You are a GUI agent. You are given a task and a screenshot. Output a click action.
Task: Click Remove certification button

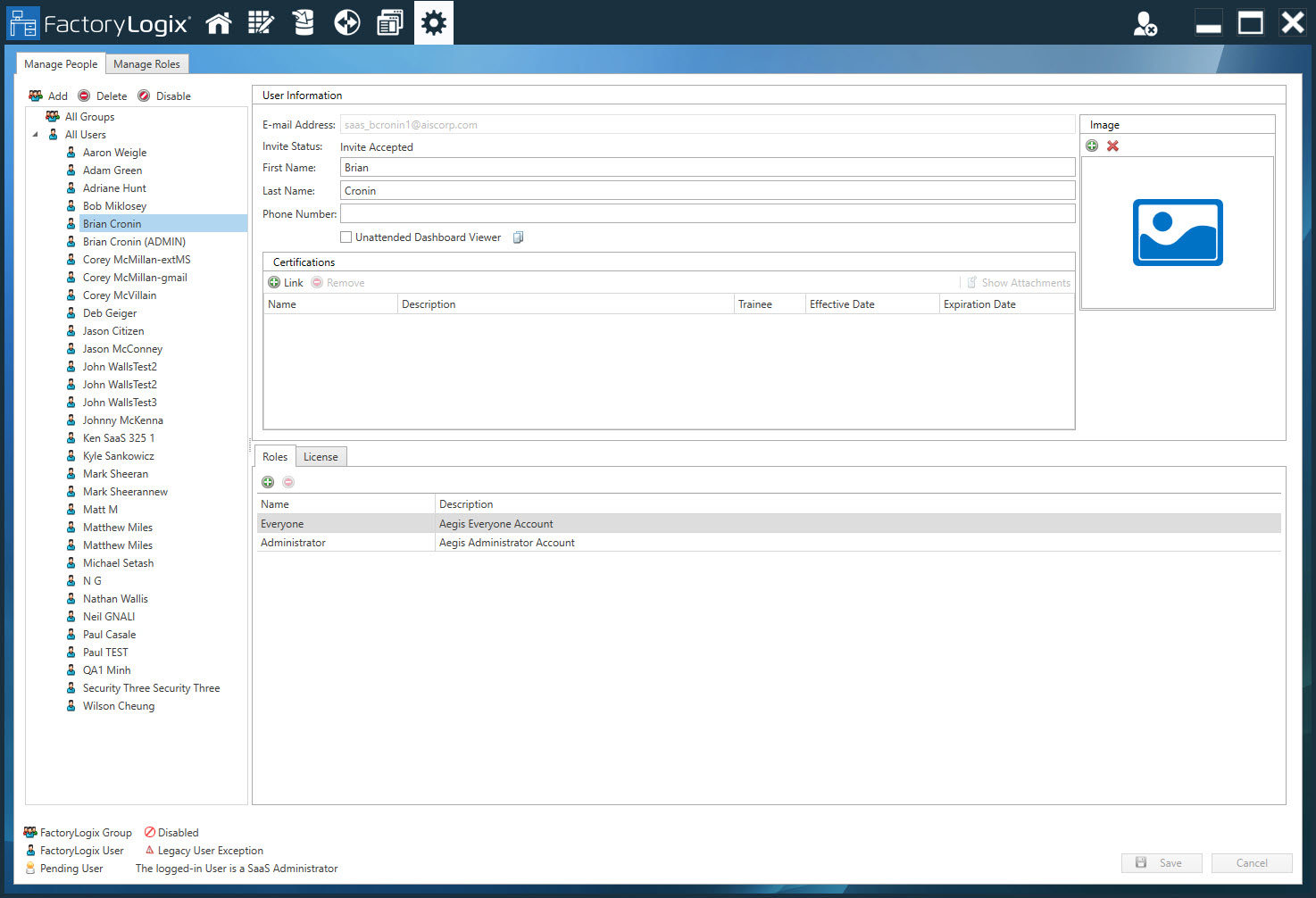338,282
